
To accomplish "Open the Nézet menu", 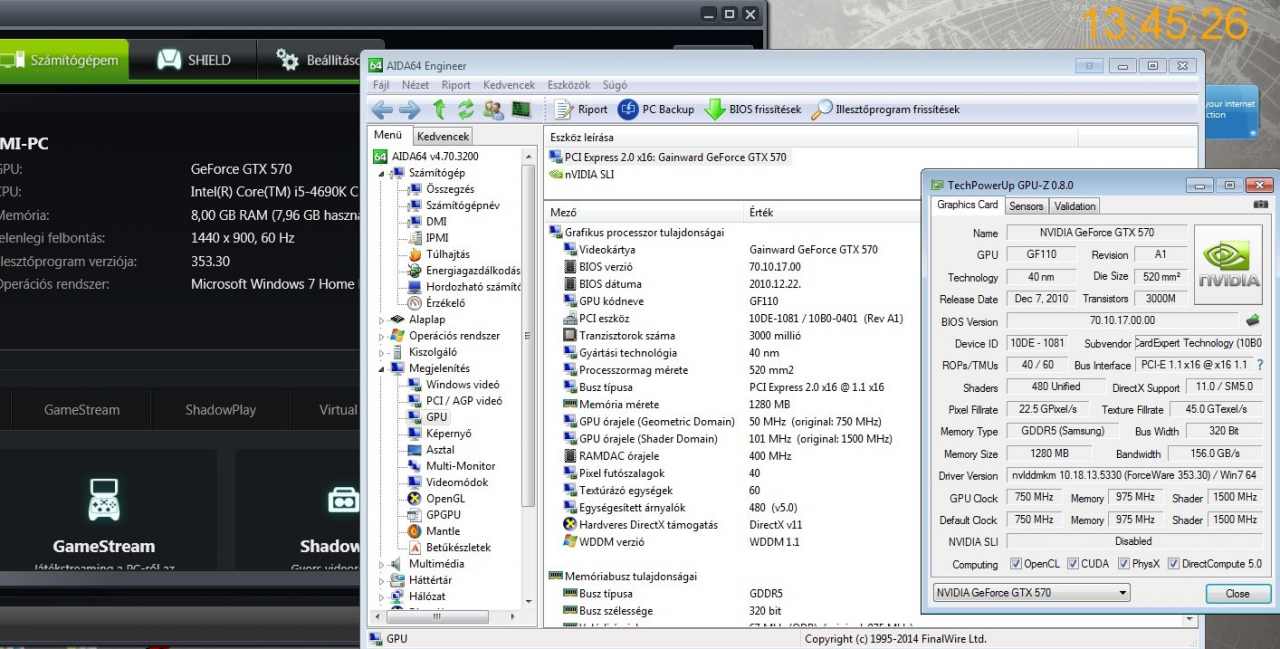I will point(415,85).
